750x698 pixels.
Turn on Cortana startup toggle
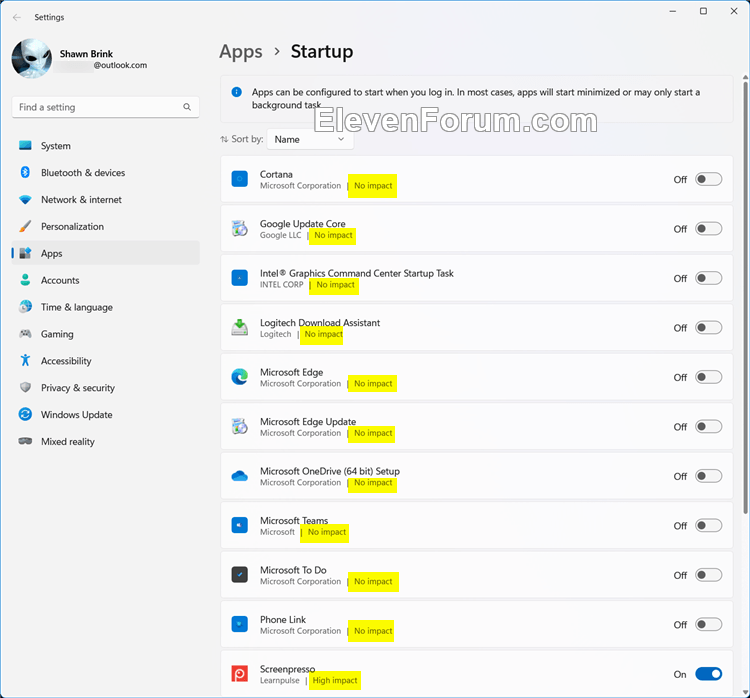(x=708, y=179)
